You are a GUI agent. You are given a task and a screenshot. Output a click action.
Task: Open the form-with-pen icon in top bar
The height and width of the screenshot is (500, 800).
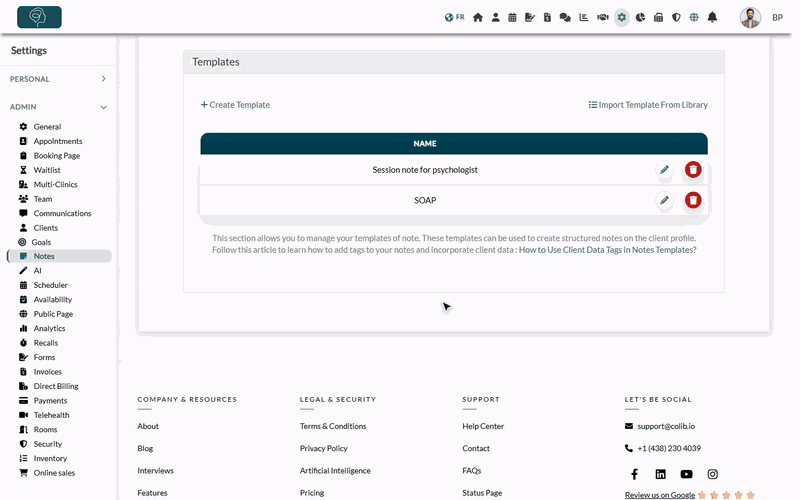pyautogui.click(x=530, y=17)
